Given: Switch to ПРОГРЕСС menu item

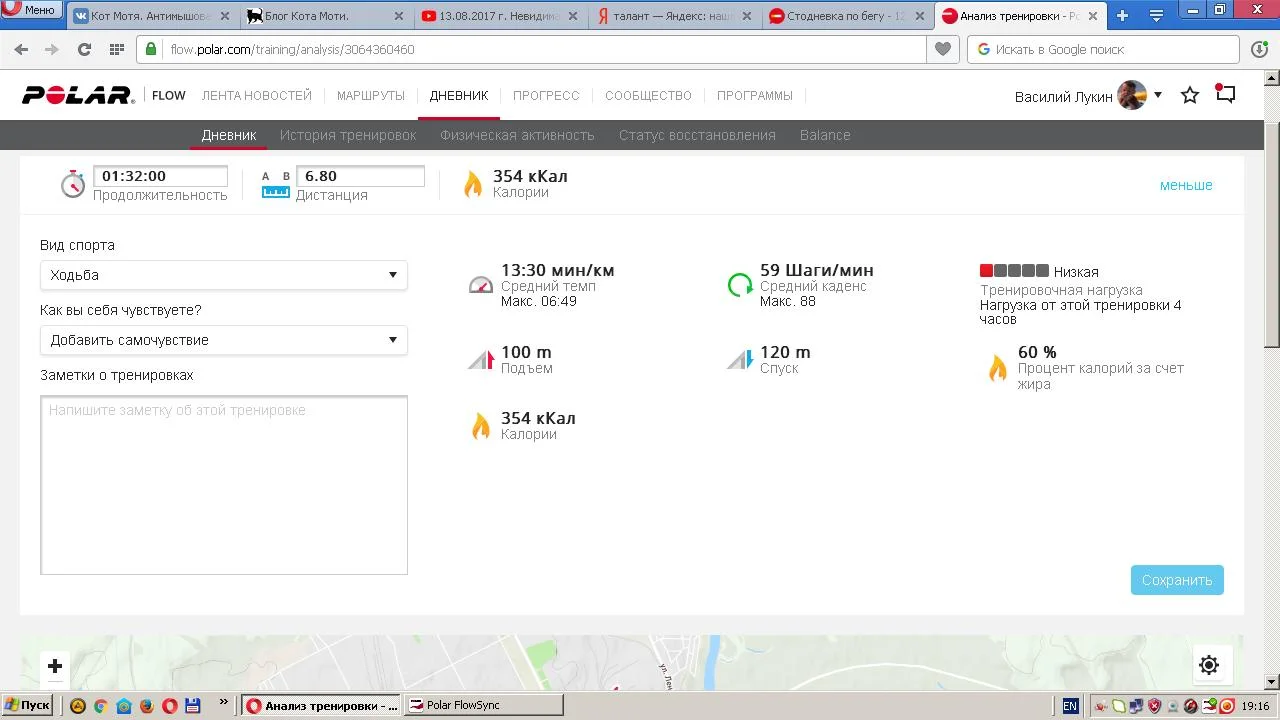Looking at the screenshot, I should 546,96.
